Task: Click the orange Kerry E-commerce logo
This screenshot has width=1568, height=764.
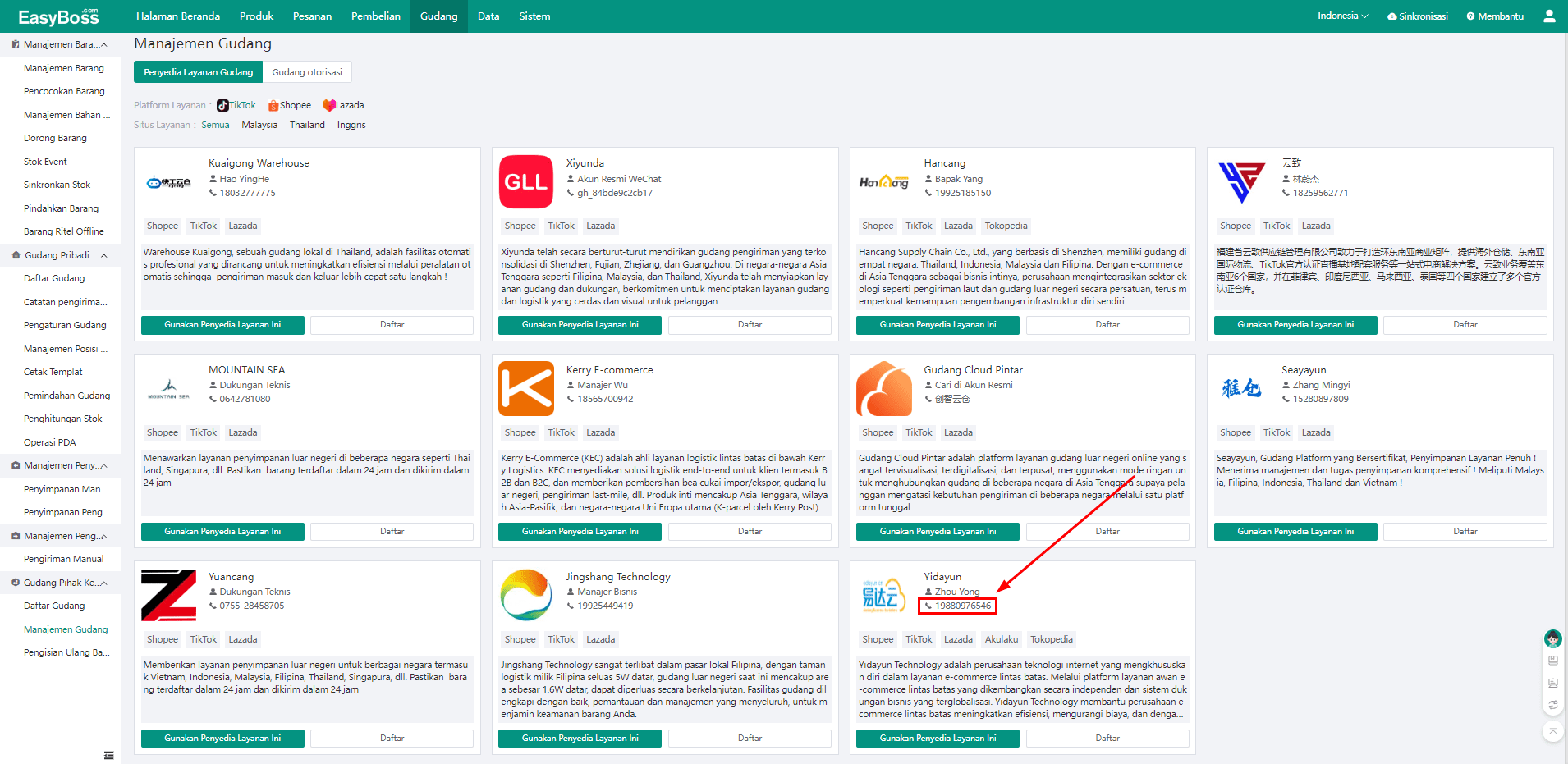Action: pyautogui.click(x=526, y=388)
